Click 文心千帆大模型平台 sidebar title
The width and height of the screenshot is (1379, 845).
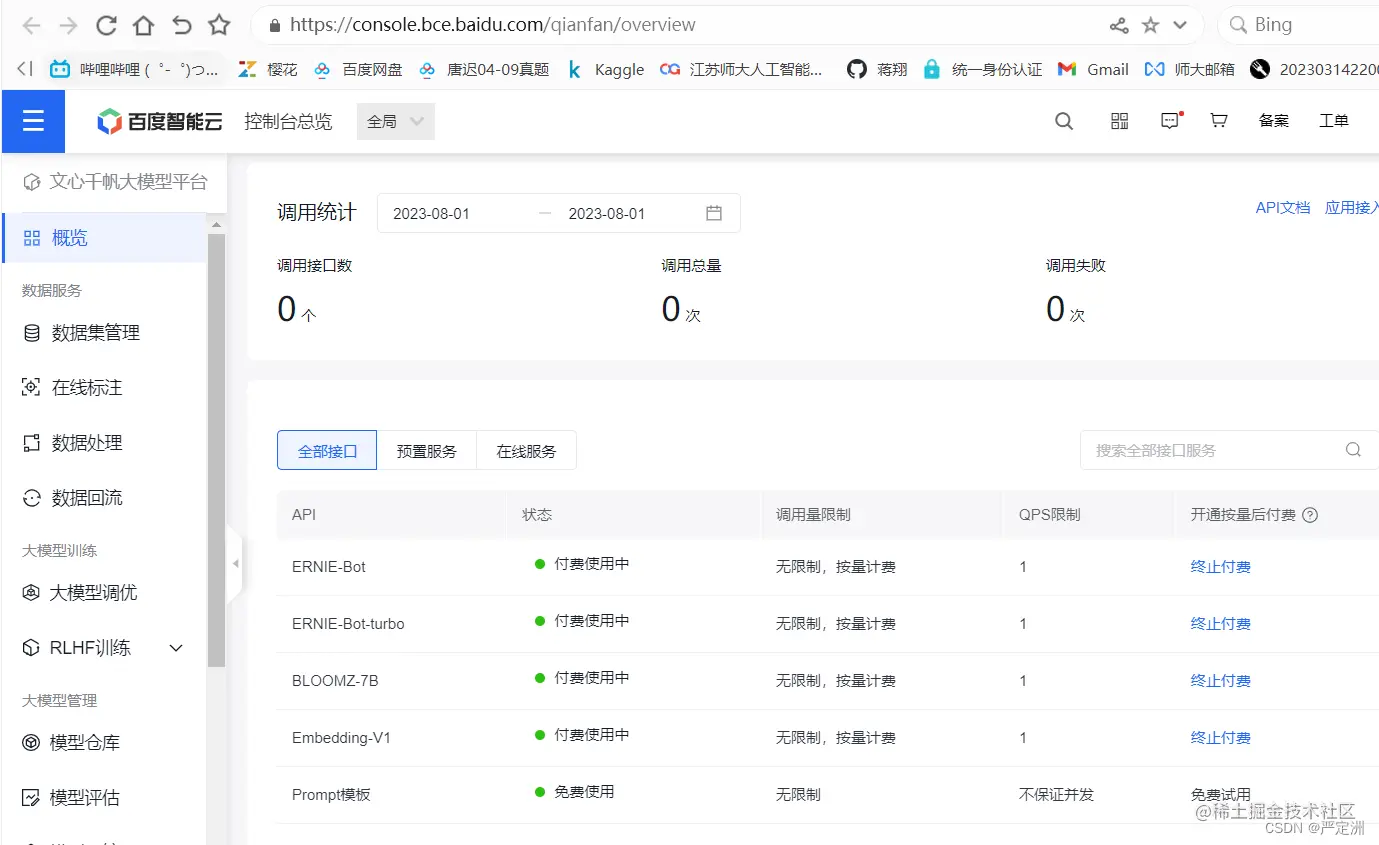coord(115,182)
